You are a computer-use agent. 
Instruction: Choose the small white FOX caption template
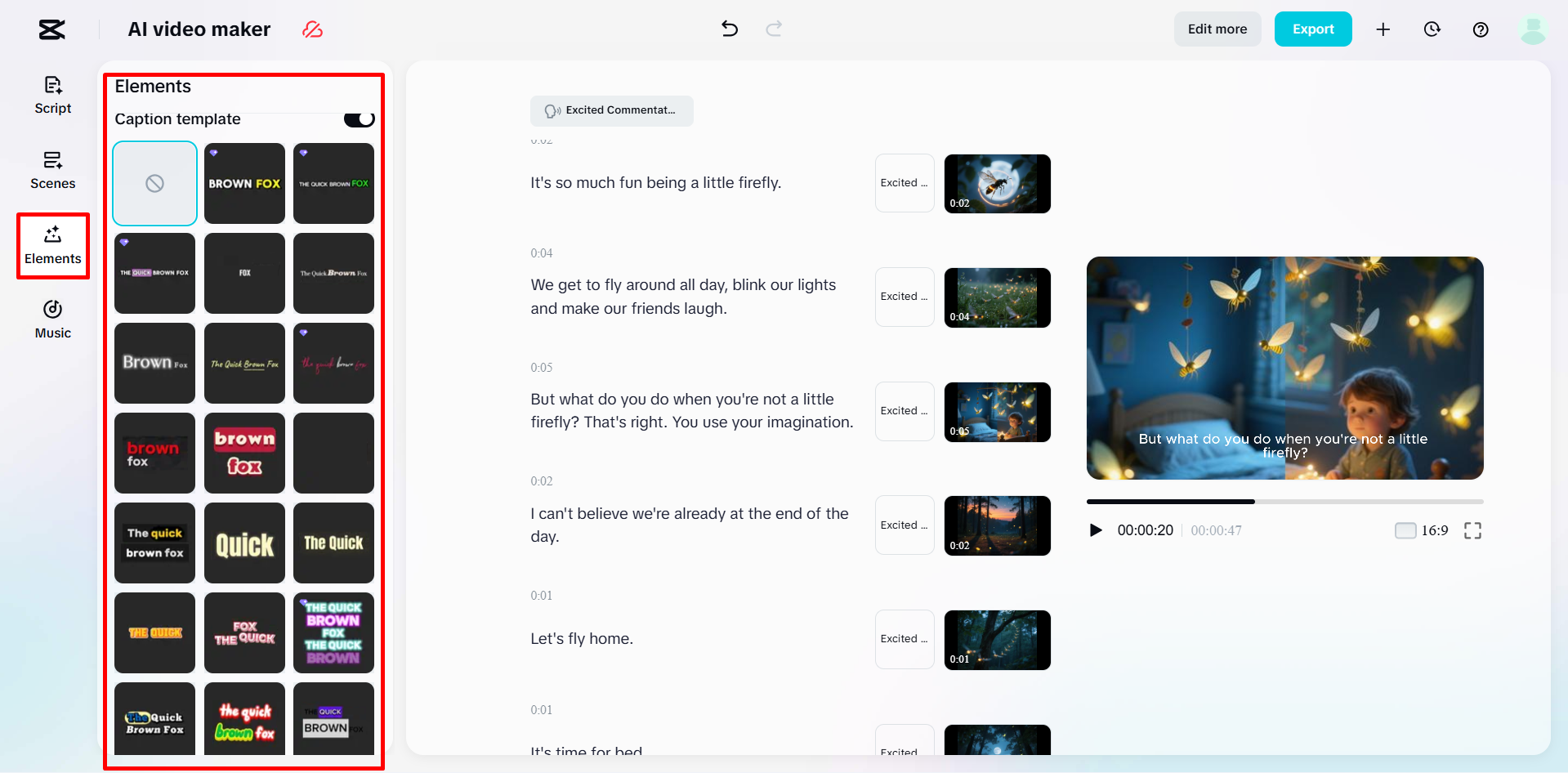tap(244, 273)
